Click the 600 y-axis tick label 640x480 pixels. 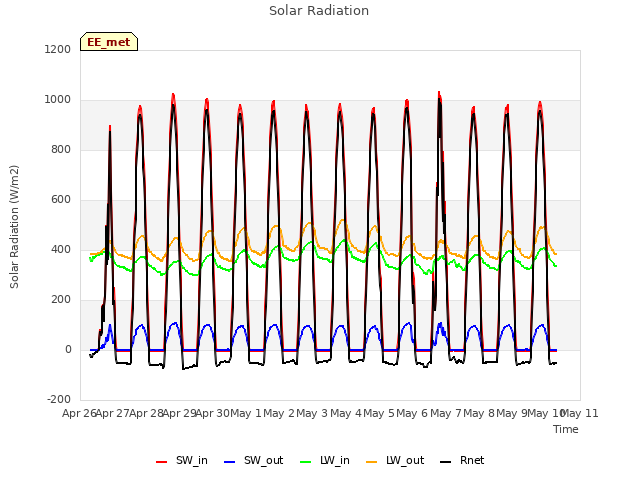[61, 200]
